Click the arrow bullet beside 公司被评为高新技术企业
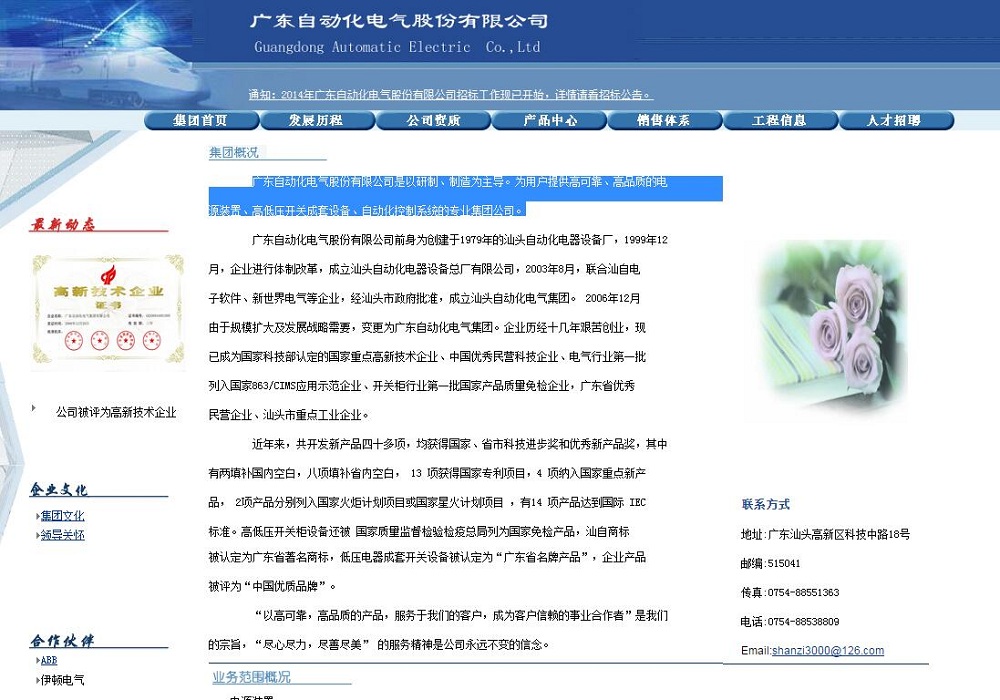Image resolution: width=1000 pixels, height=700 pixels. click(34, 408)
